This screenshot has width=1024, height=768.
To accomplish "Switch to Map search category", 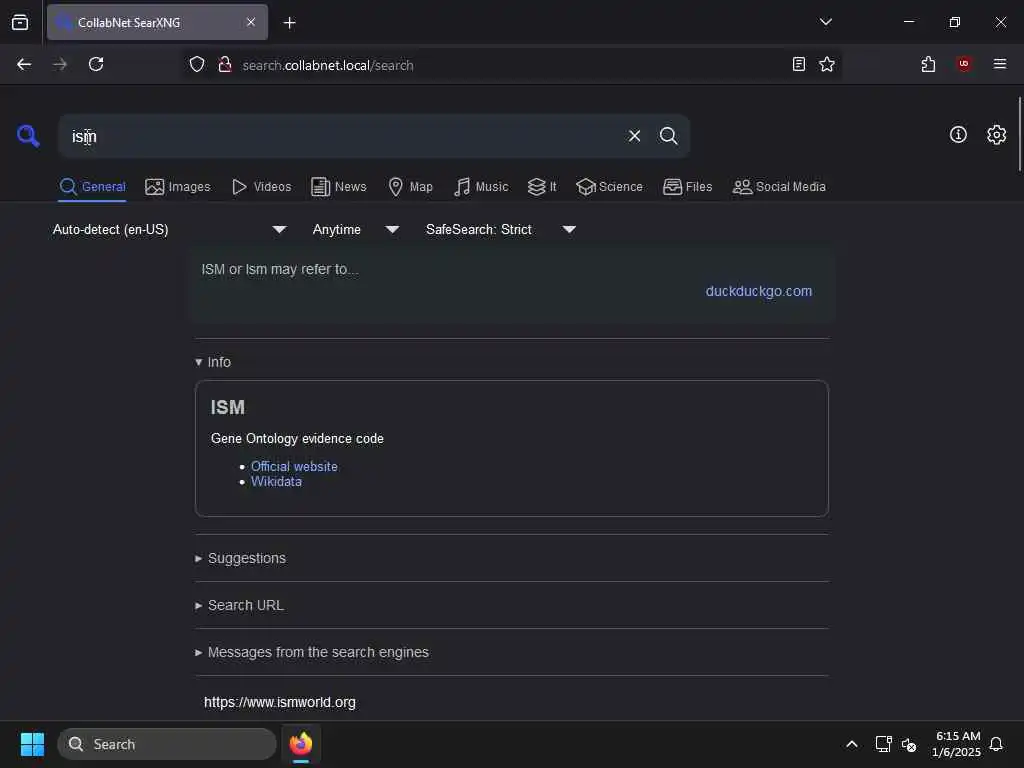I will pyautogui.click(x=410, y=187).
